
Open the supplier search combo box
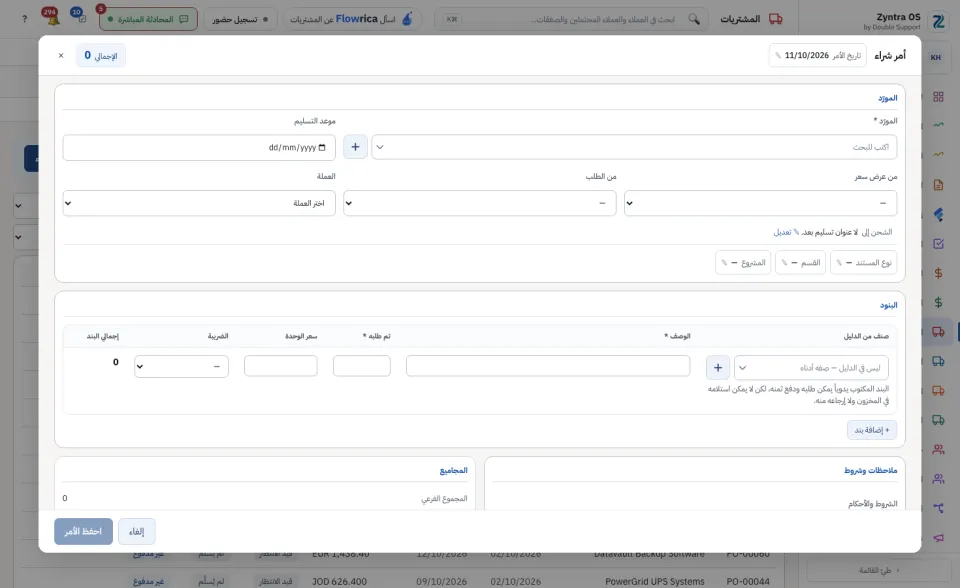634,147
